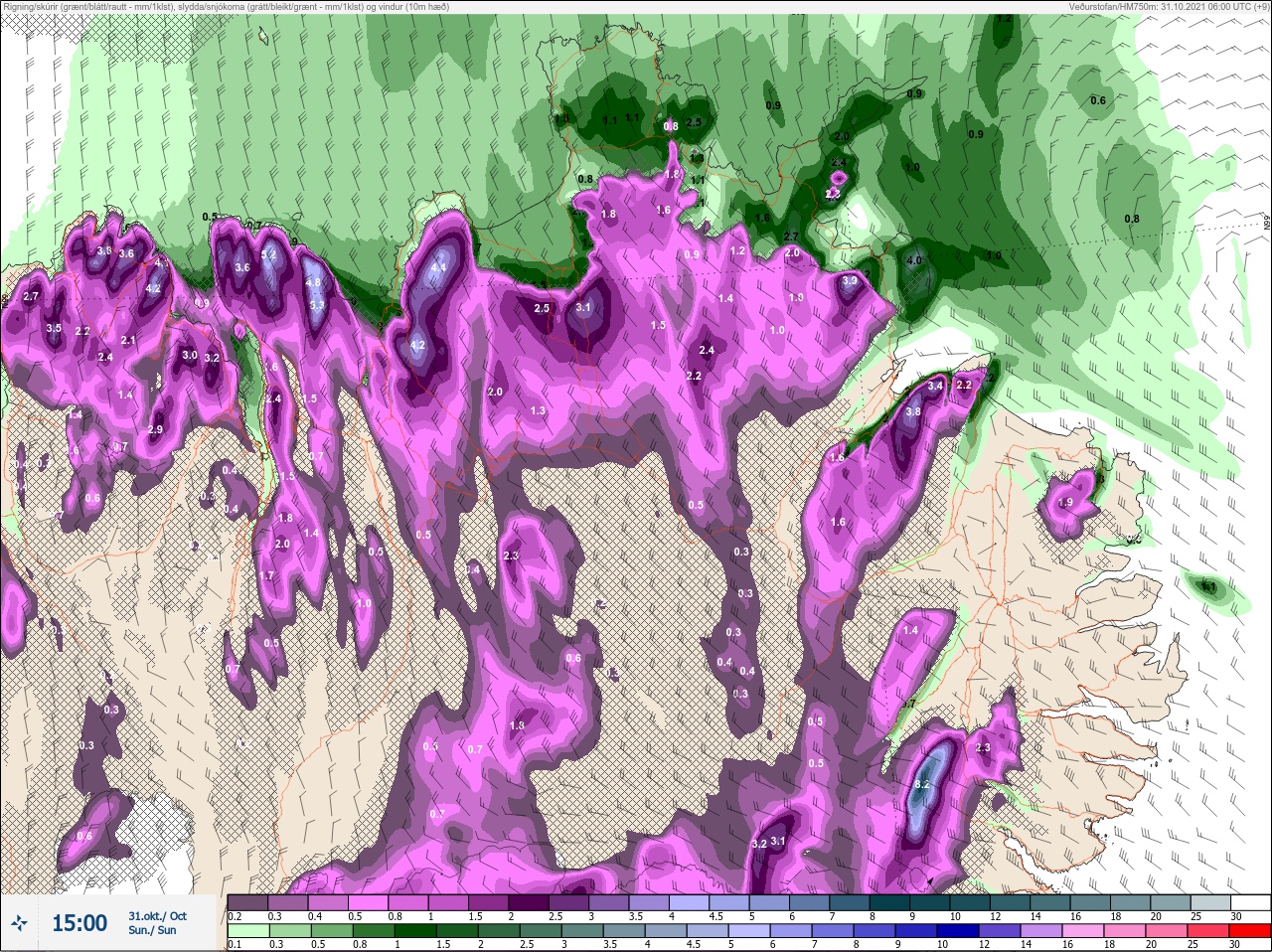
Task: Click the 4.8 precipitation value on map
Action: tap(313, 282)
